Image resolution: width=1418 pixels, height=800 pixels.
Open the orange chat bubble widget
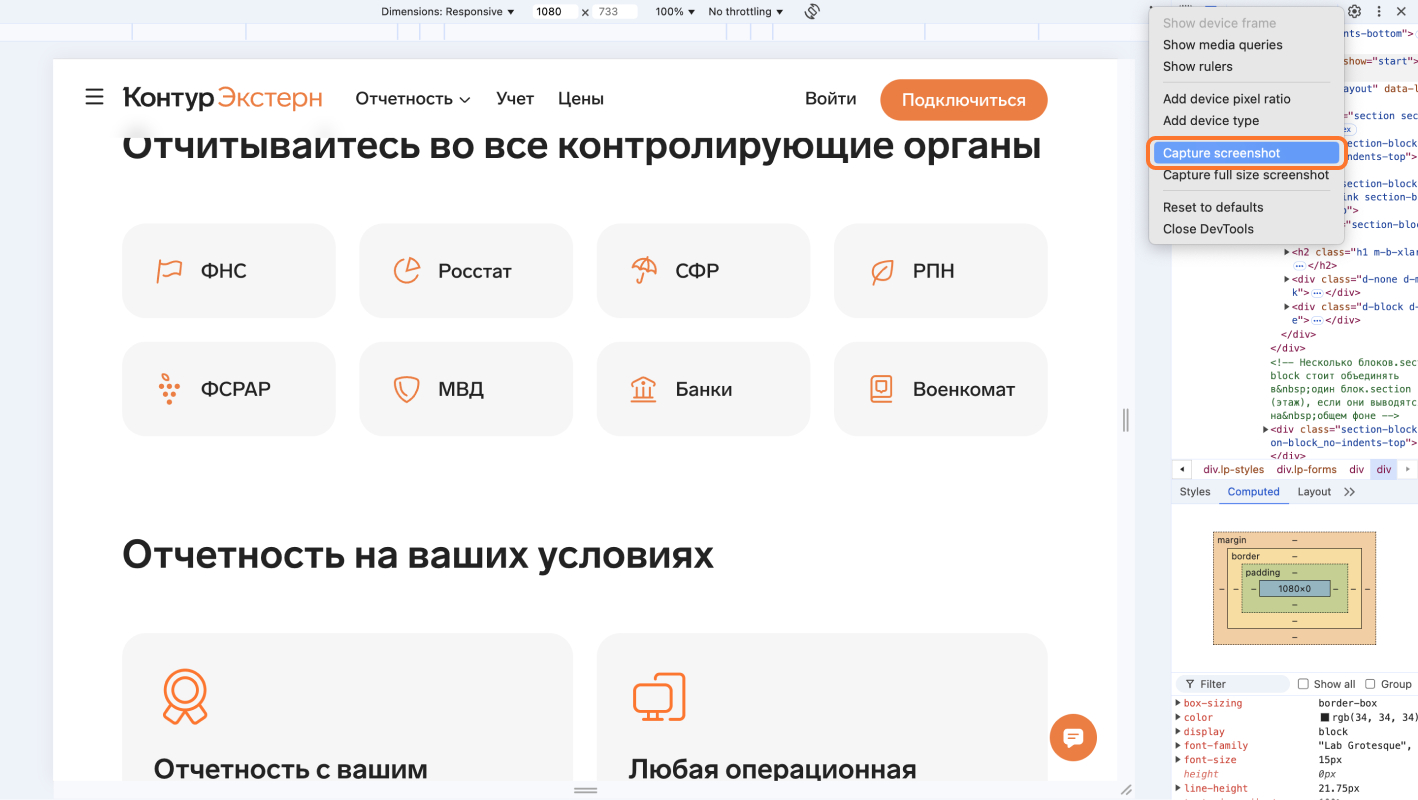1073,738
